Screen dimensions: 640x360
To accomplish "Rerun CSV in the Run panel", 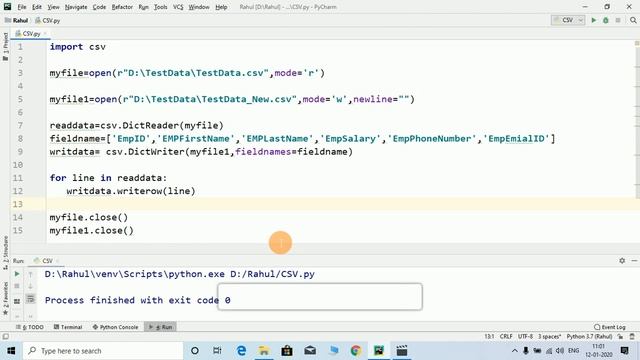I will pos(17,274).
